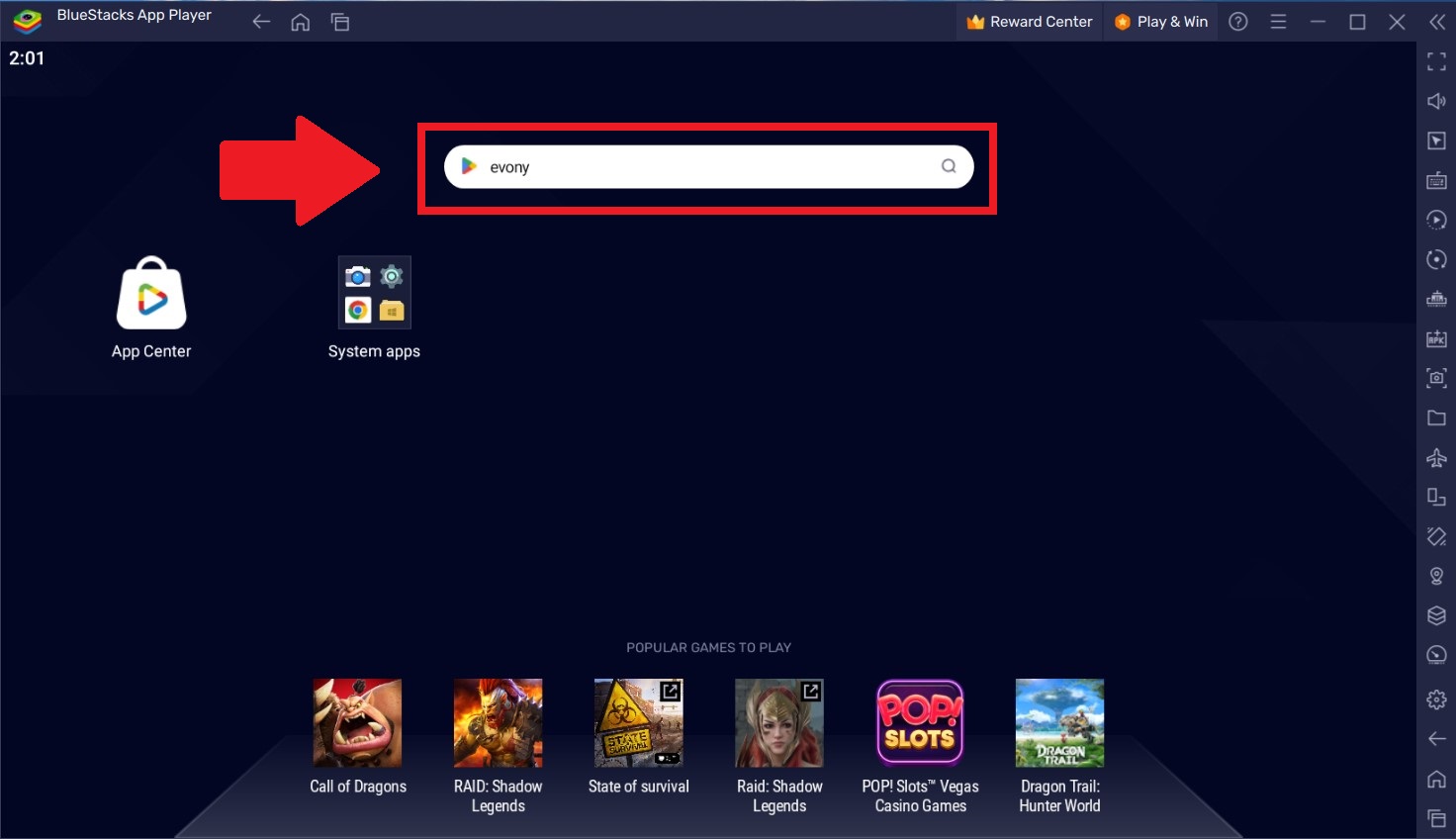The image size is (1456, 839).
Task: Click the airplane mode icon
Action: 1436,457
